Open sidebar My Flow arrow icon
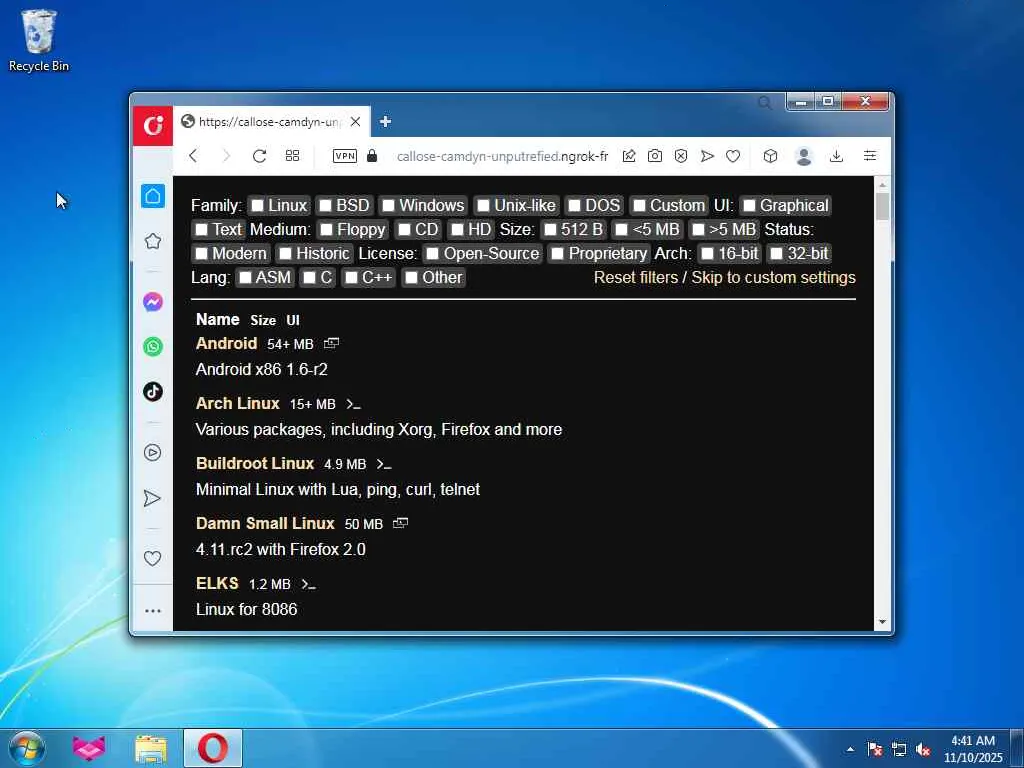 152,498
